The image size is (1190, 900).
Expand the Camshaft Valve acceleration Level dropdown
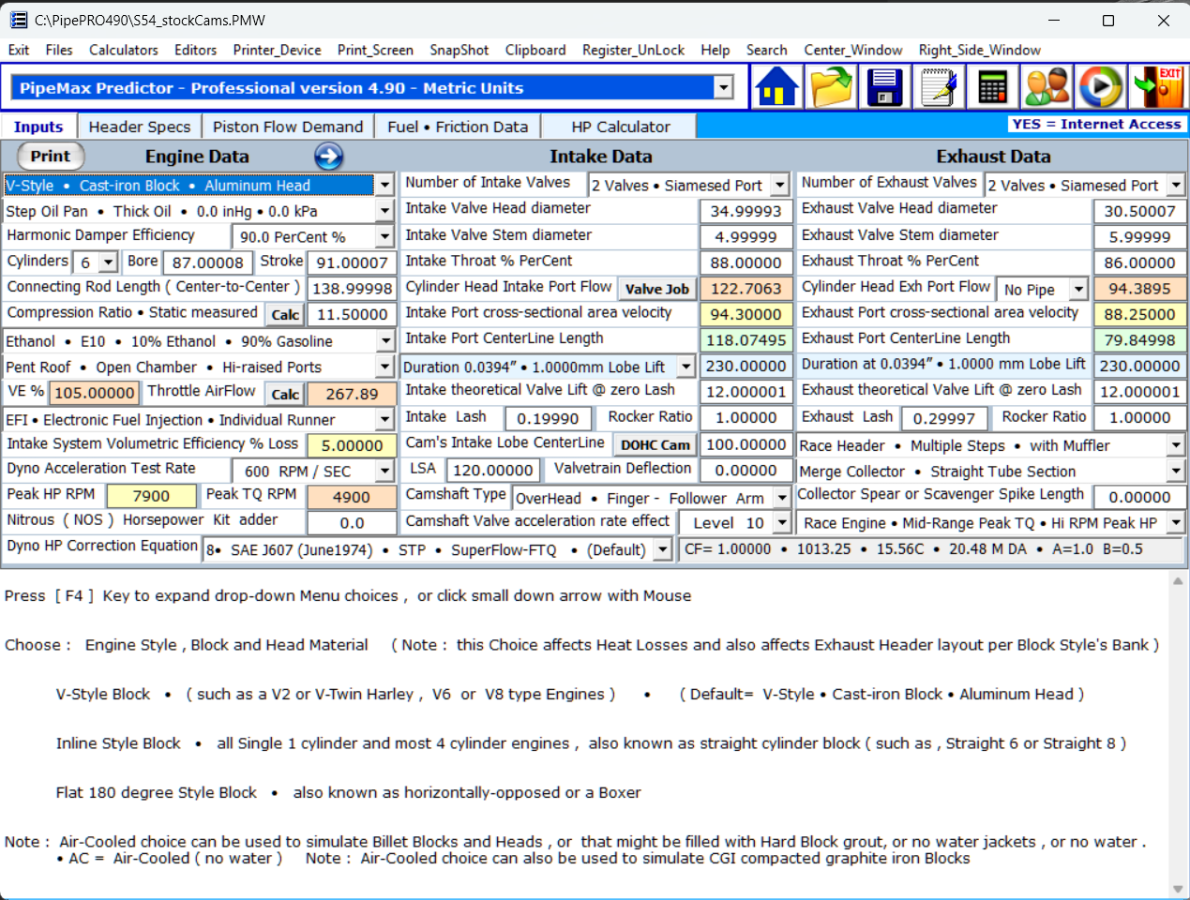coord(780,523)
